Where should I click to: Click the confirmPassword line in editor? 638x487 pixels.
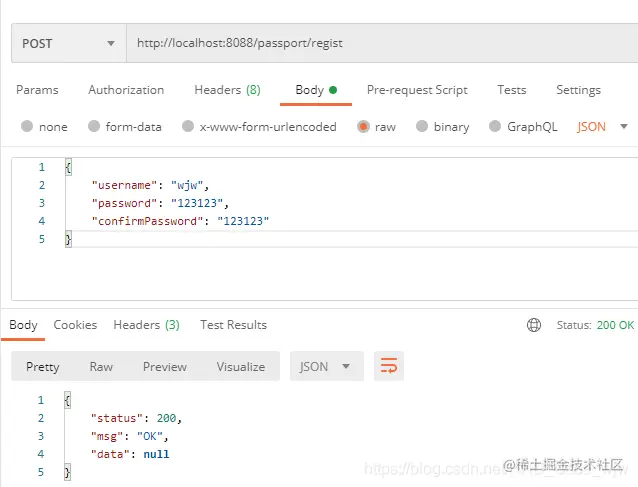tap(180, 221)
